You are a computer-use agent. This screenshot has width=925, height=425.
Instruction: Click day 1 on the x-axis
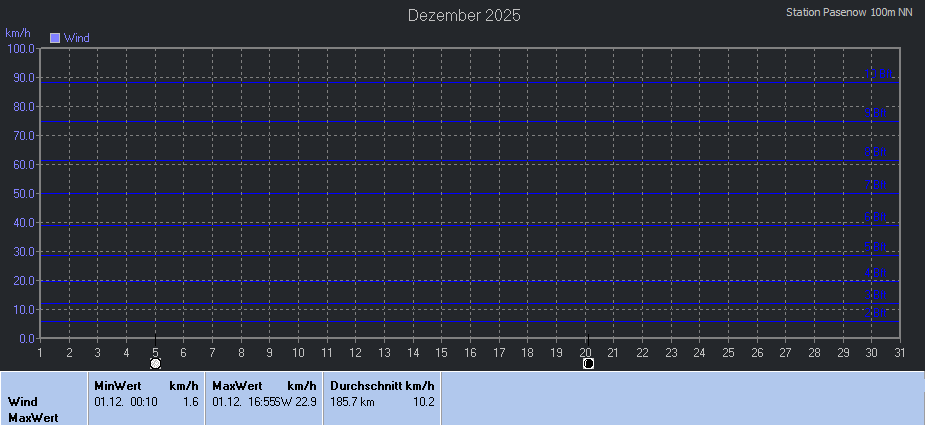click(x=40, y=352)
